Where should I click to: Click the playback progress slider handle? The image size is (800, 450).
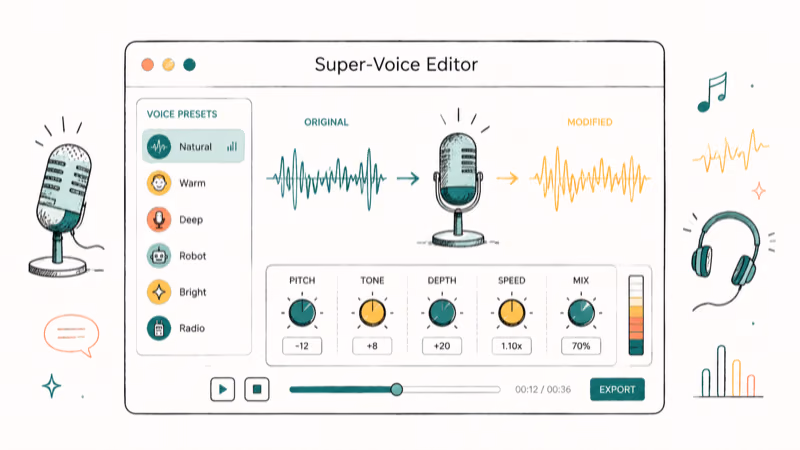coord(396,390)
